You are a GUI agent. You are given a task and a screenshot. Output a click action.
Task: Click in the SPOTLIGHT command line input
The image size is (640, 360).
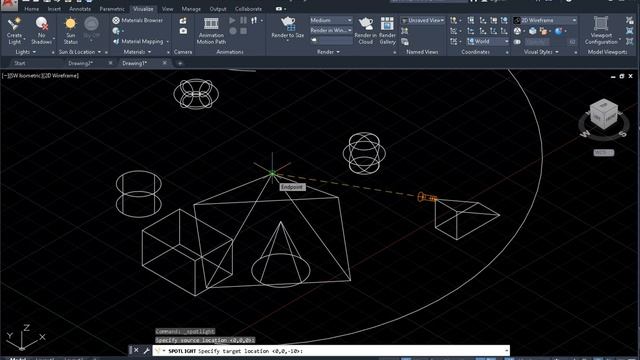coord(331,351)
